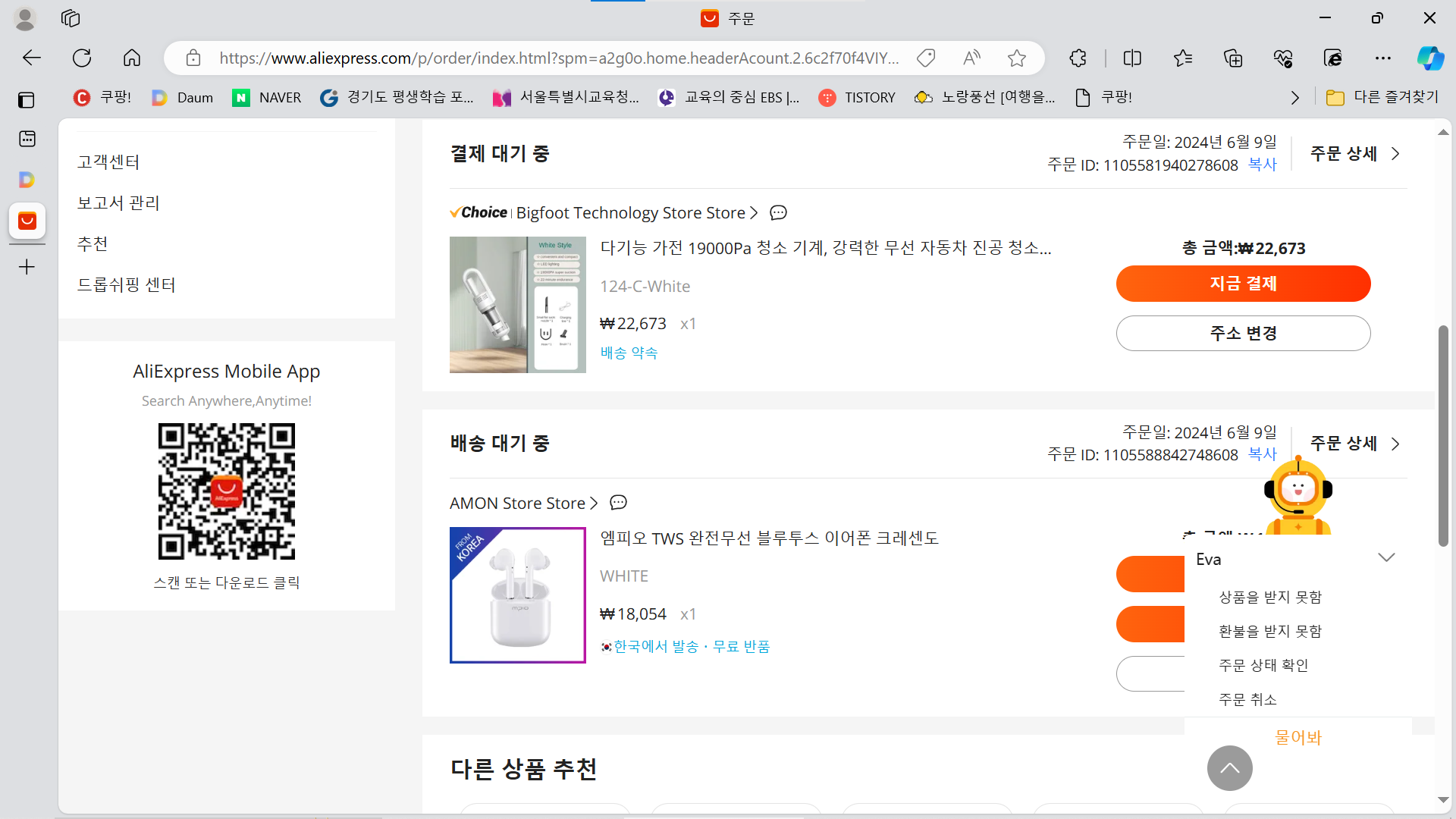Click the Copilot icon in browser toolbar
Viewport: 1456px width, 819px height.
pyautogui.click(x=1430, y=58)
